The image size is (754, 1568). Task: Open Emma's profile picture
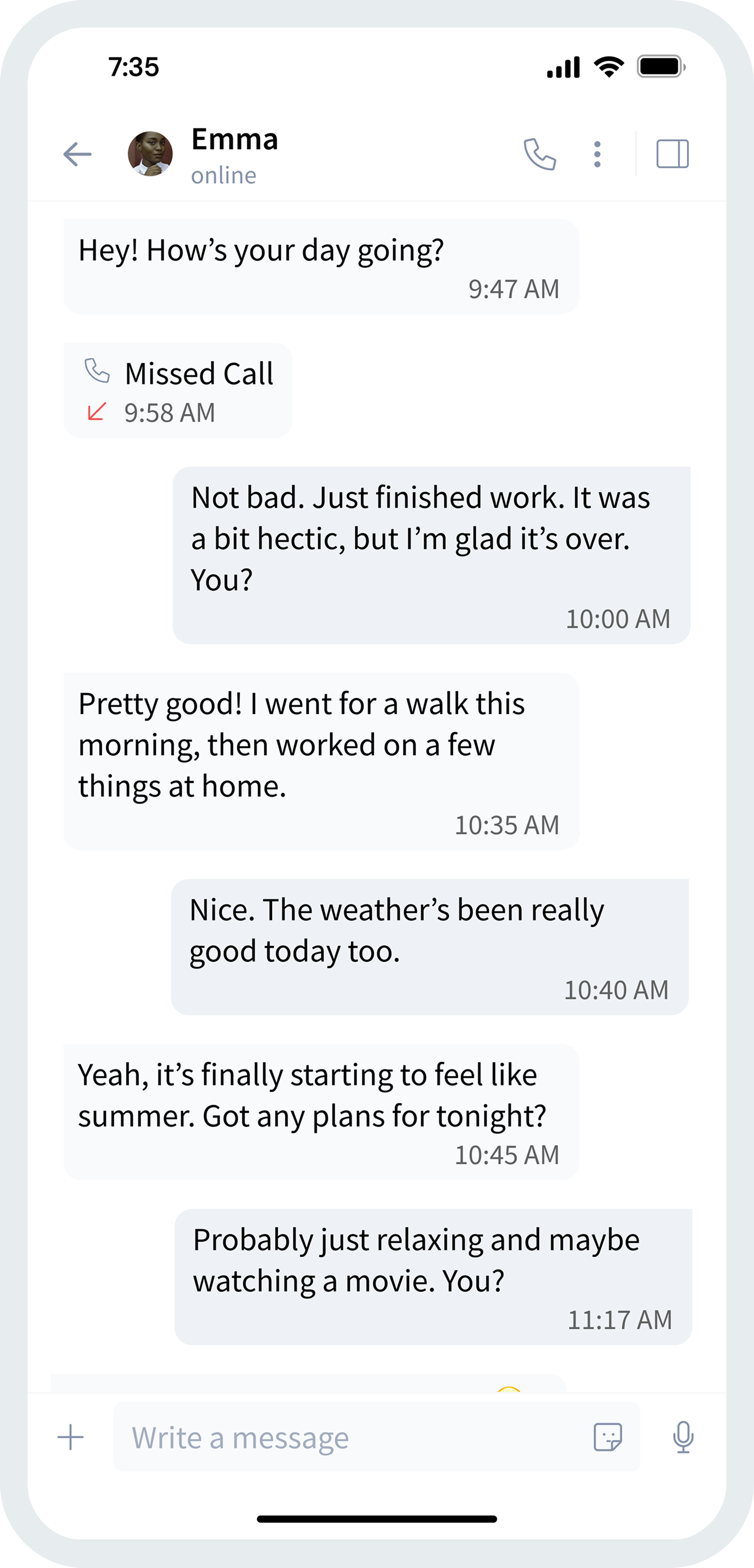point(150,154)
